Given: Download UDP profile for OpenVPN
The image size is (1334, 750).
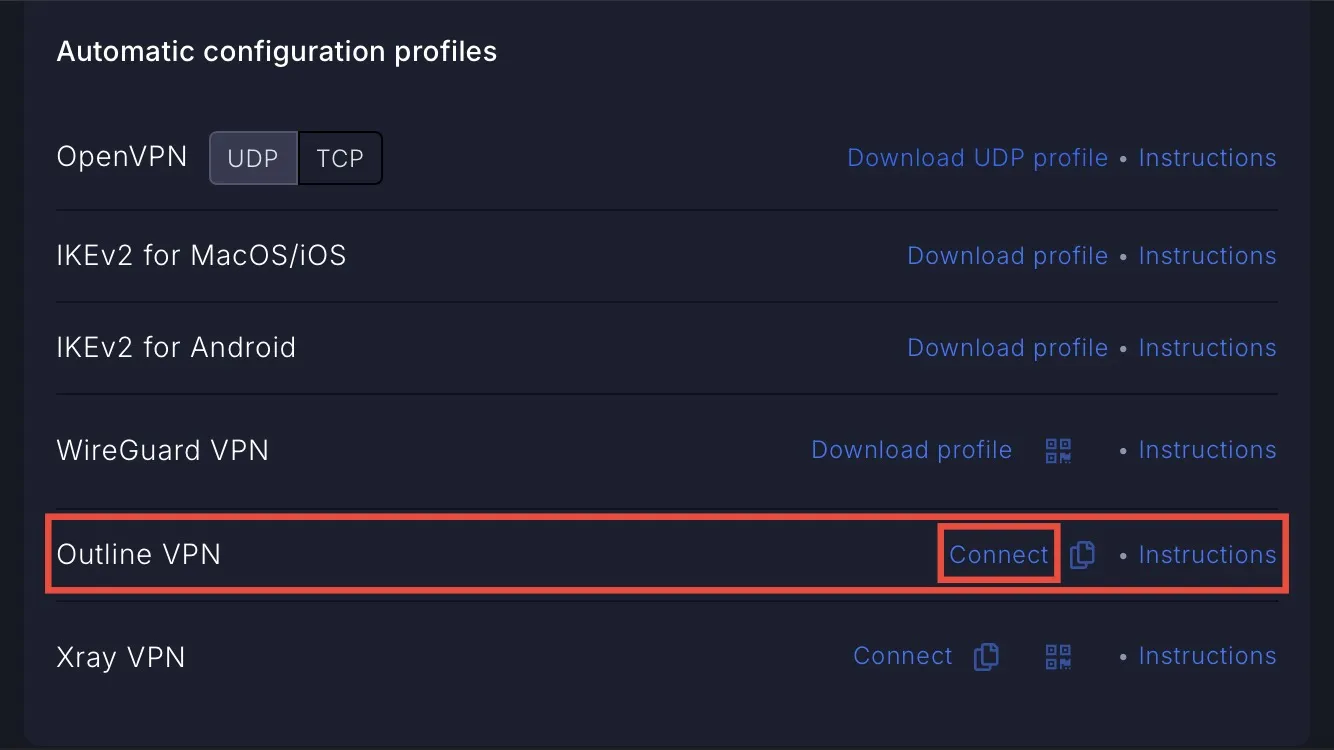Looking at the screenshot, I should pyautogui.click(x=977, y=158).
